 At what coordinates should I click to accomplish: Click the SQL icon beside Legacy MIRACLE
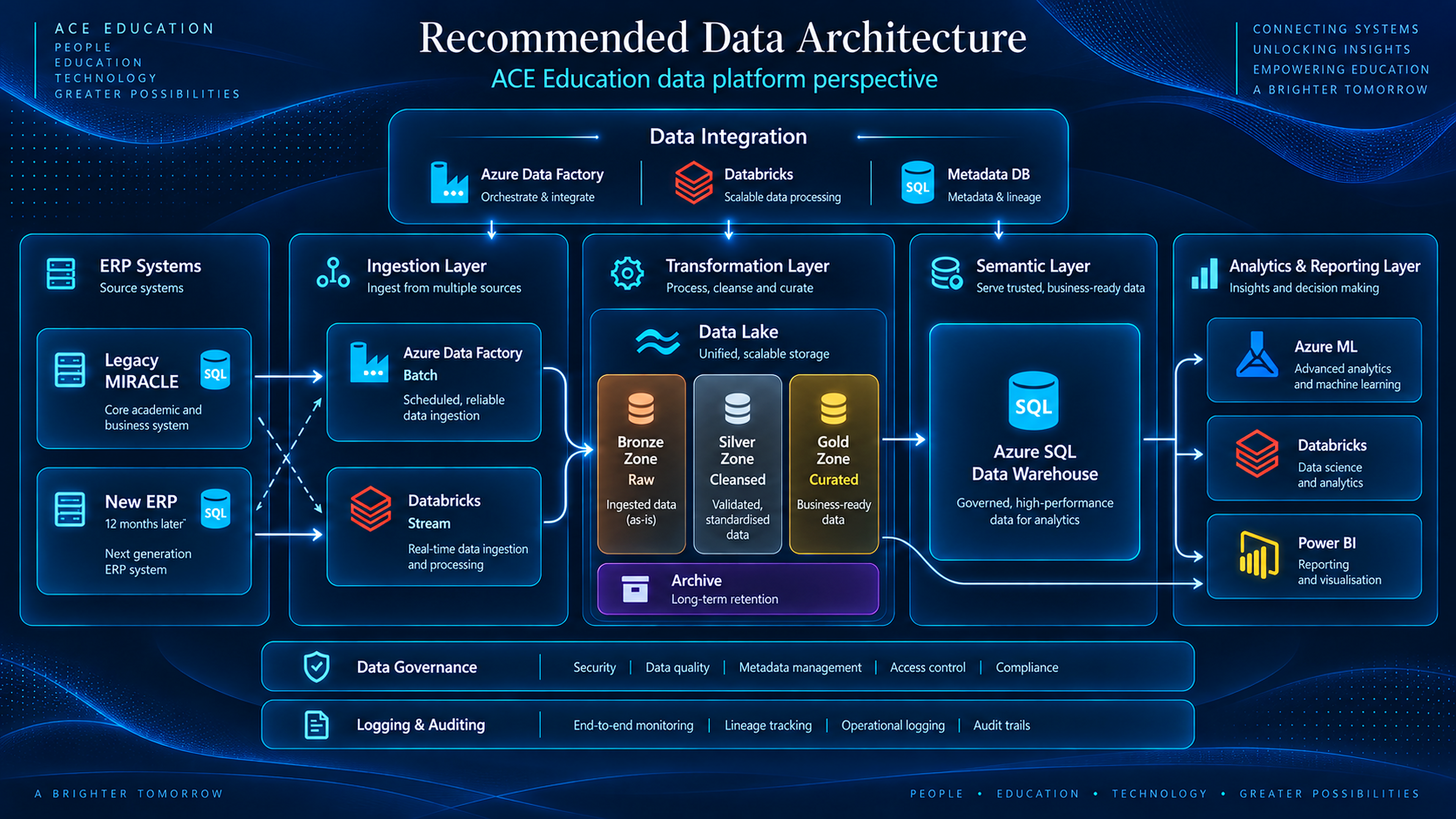[215, 370]
